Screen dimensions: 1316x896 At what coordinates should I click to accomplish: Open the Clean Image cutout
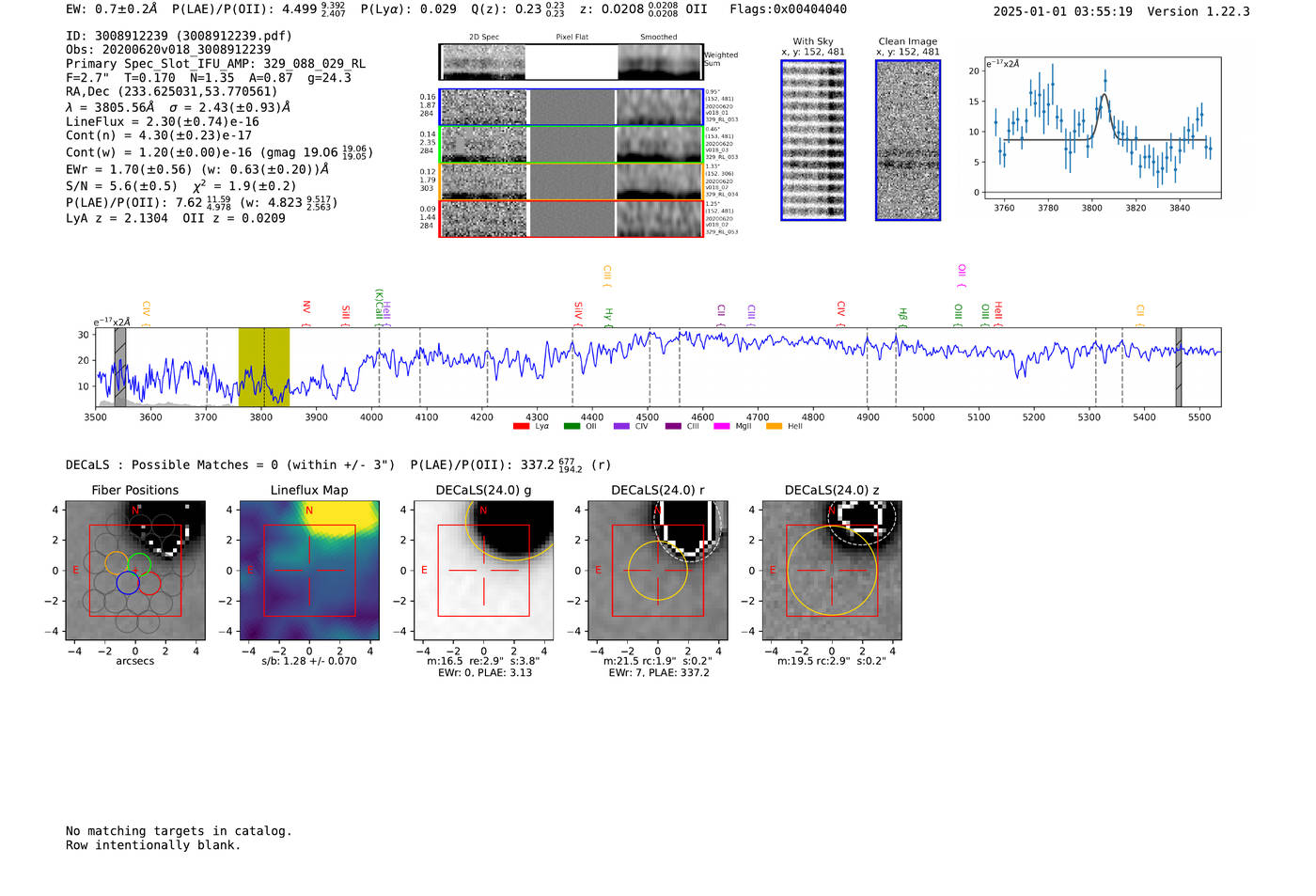point(908,140)
